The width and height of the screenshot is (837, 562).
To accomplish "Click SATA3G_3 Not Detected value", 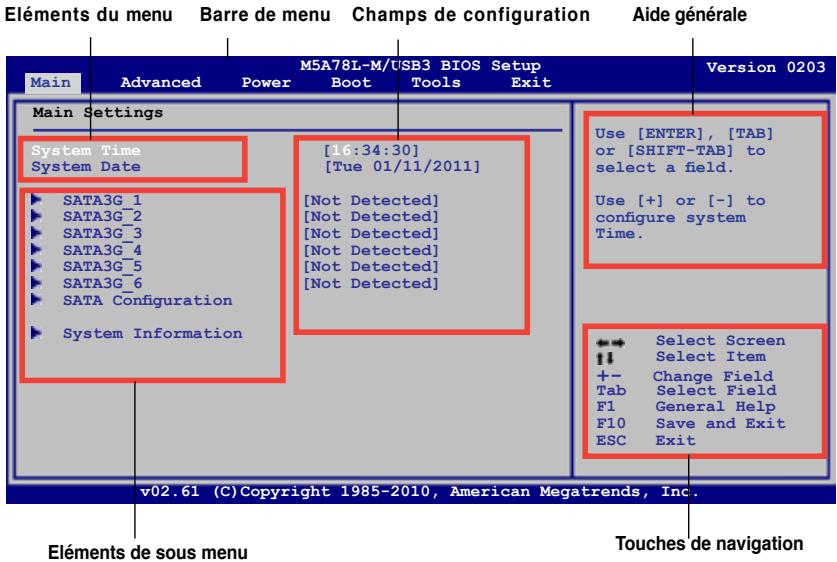I will pyautogui.click(x=371, y=234).
